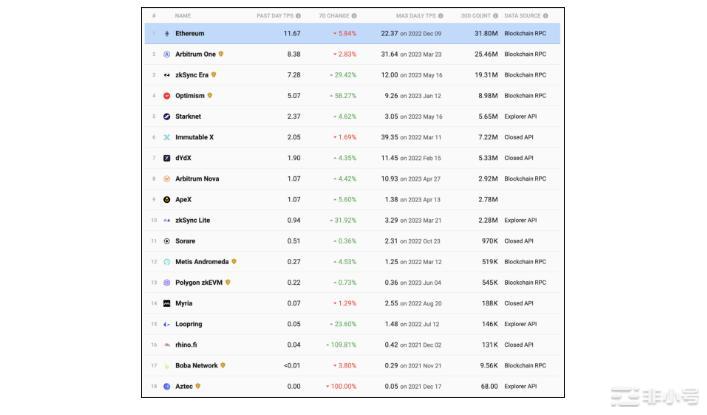707x415 pixels.
Task: Click the ApeX logo icon
Action: click(166, 200)
